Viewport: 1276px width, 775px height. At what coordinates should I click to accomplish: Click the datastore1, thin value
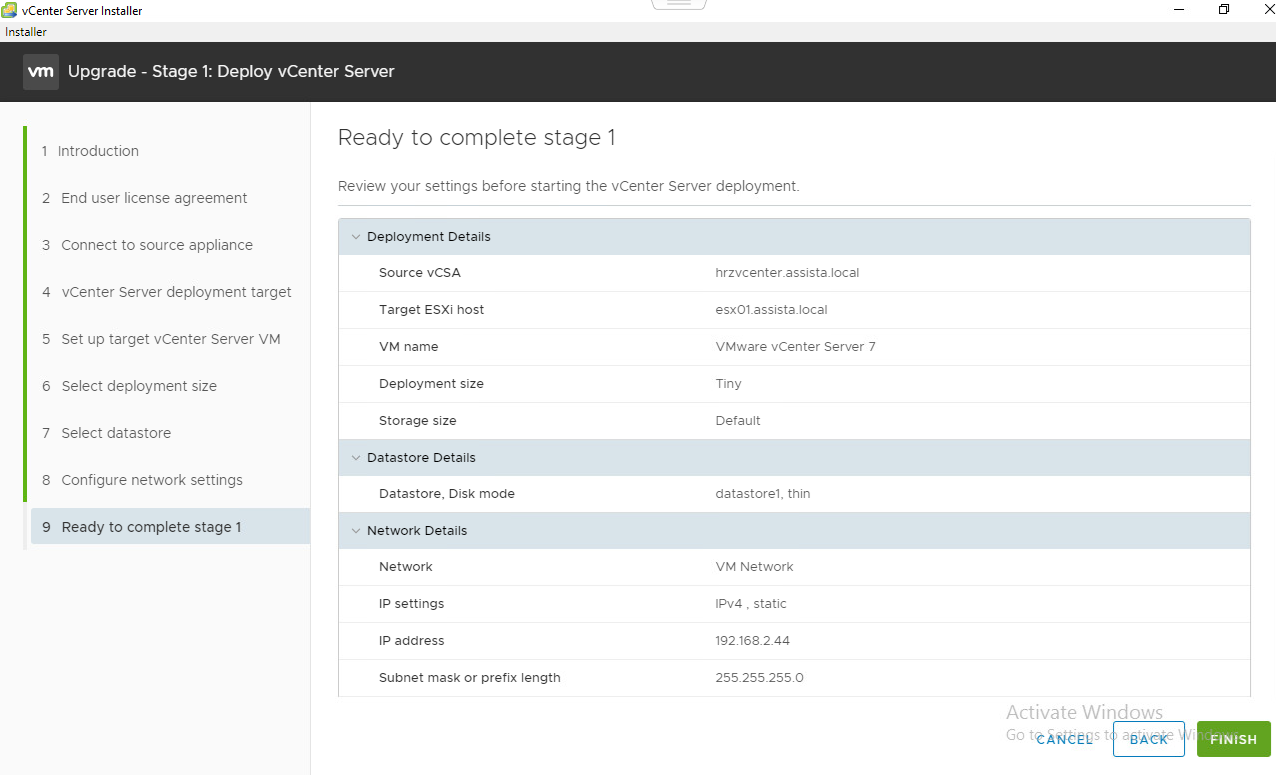tap(763, 494)
